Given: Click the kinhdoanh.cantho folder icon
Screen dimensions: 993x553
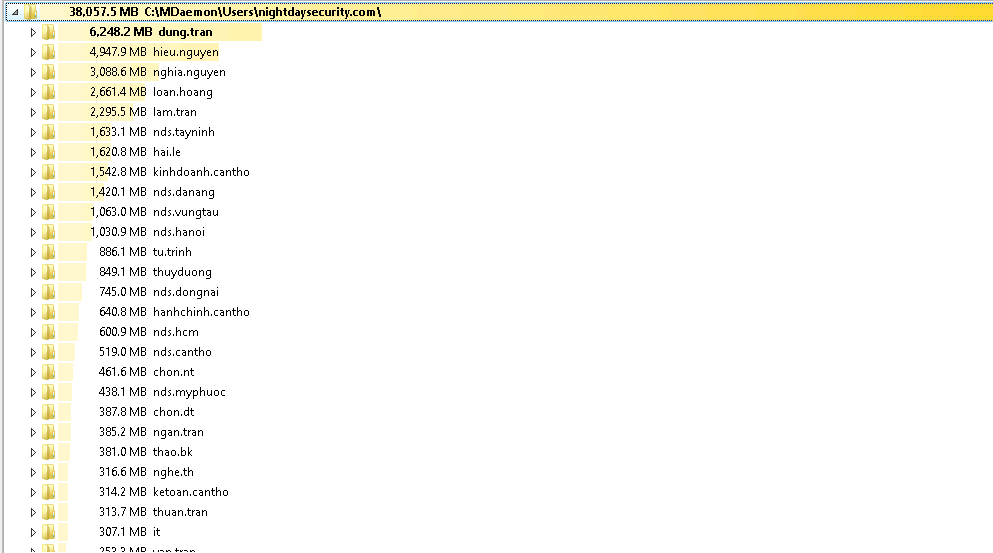Looking at the screenshot, I should 49,172.
